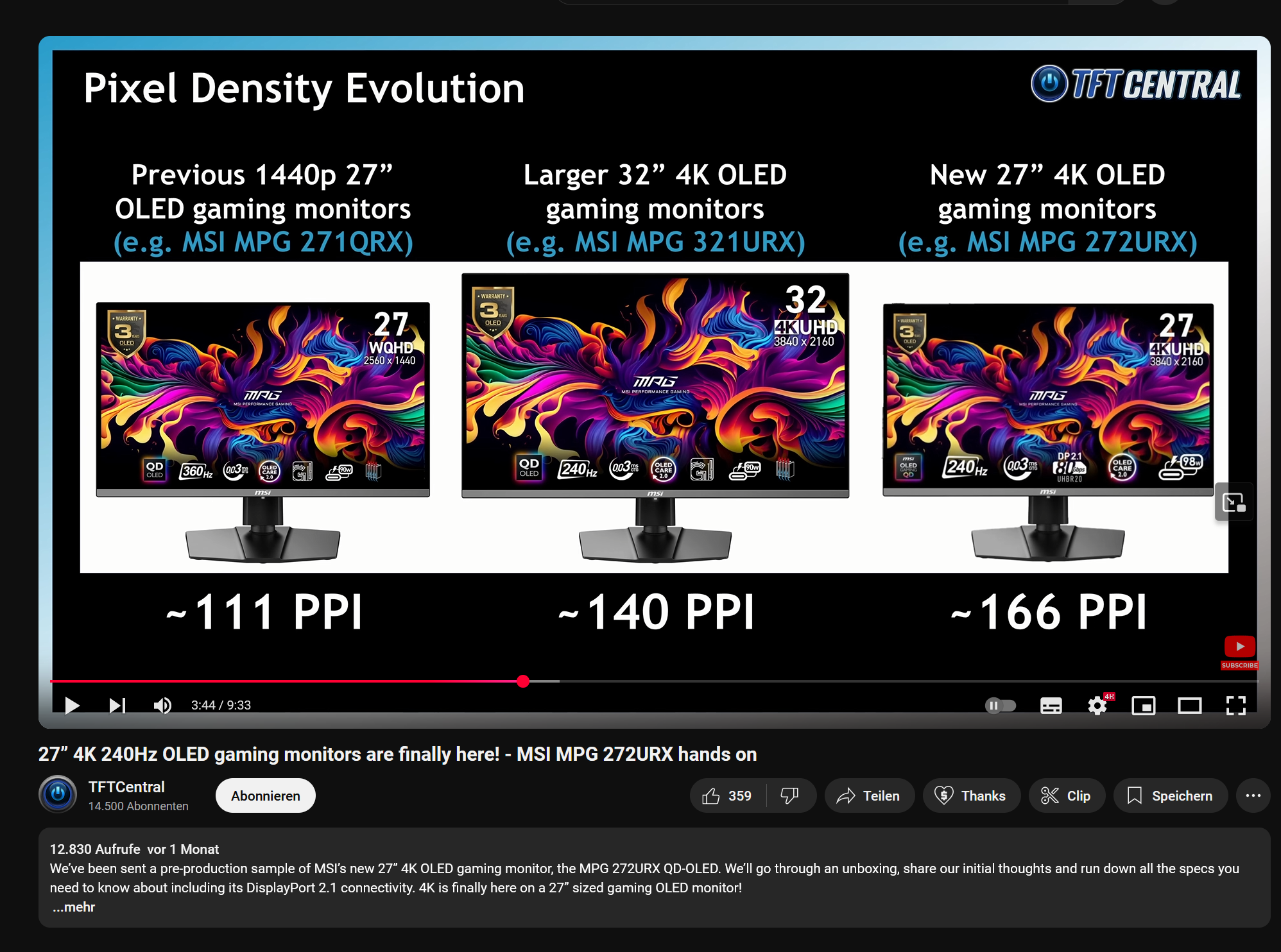Save video with Speichern button
The height and width of the screenshot is (952, 1281).
1170,796
